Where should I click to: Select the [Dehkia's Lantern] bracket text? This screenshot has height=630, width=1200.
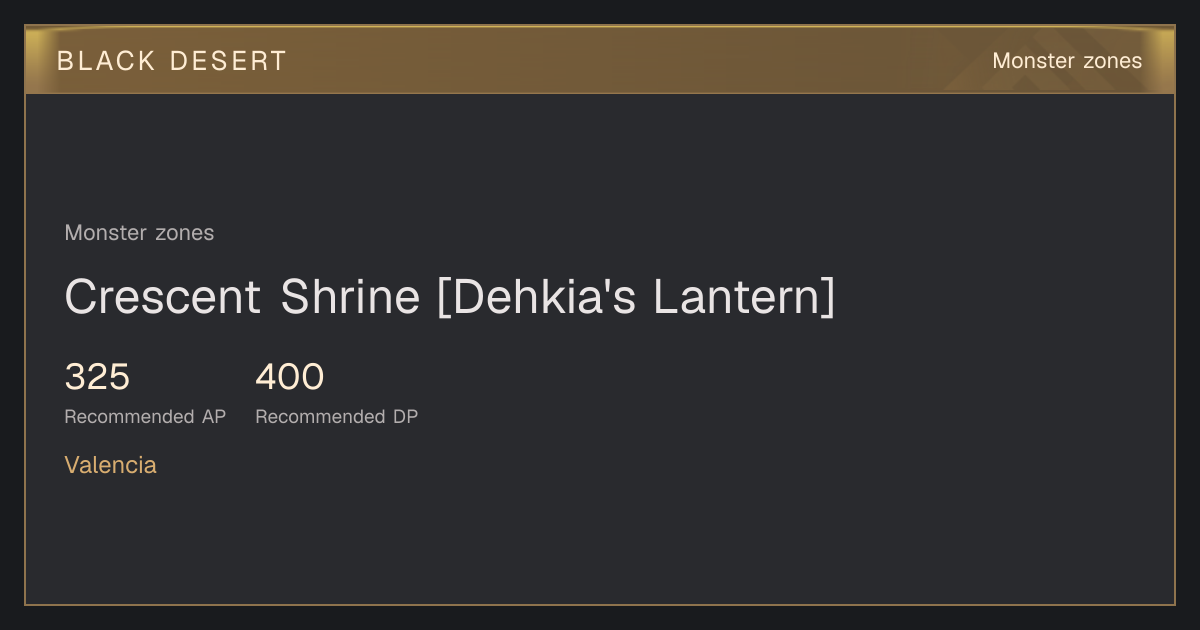click(x=635, y=297)
